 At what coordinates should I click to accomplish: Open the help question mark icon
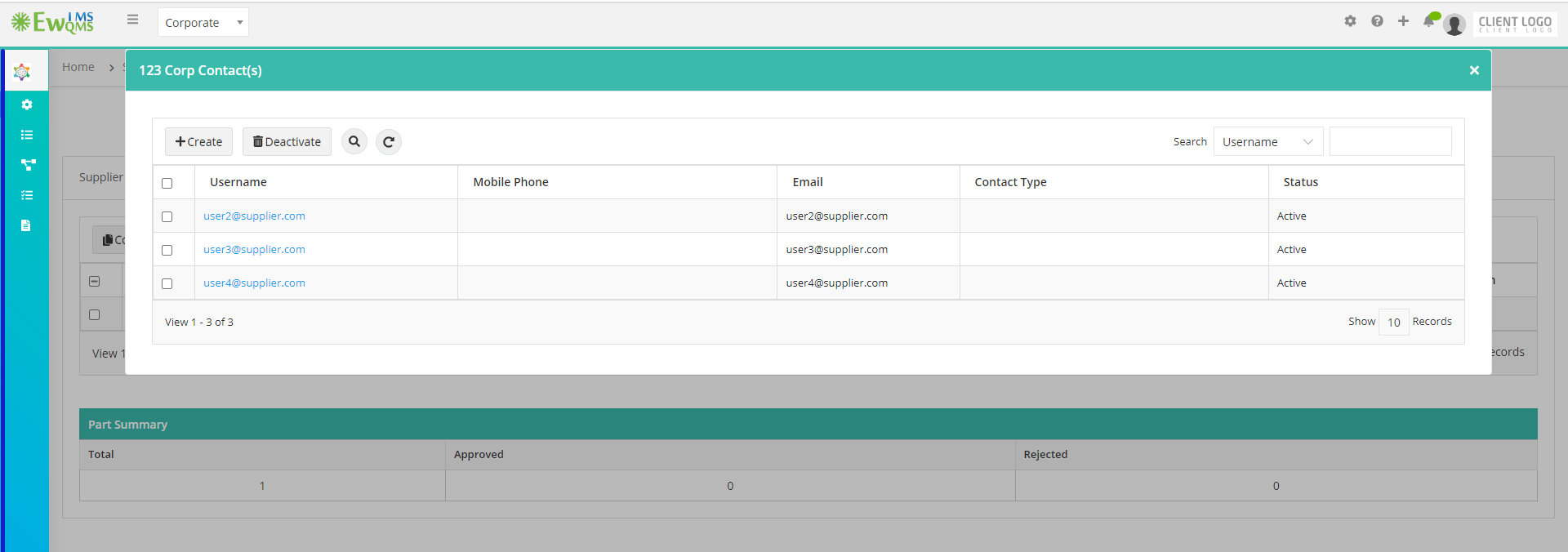(1377, 21)
